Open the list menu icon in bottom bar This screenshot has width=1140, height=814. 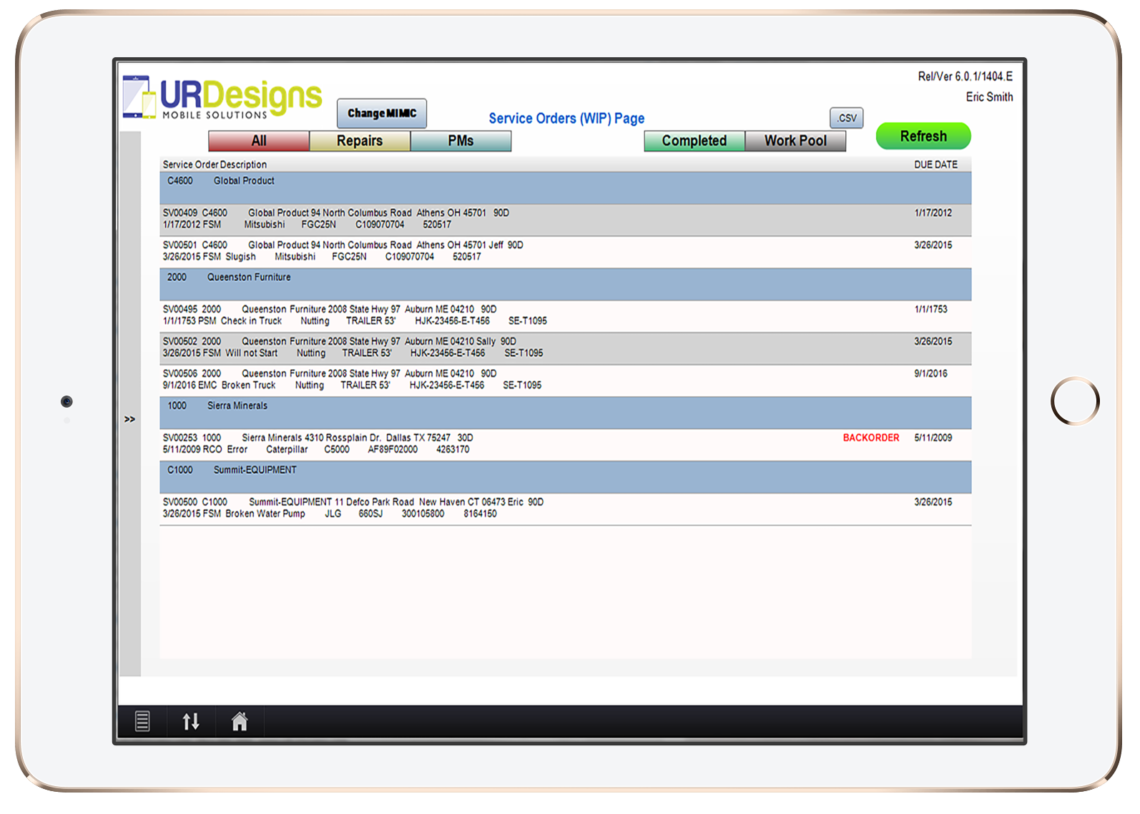tap(143, 721)
